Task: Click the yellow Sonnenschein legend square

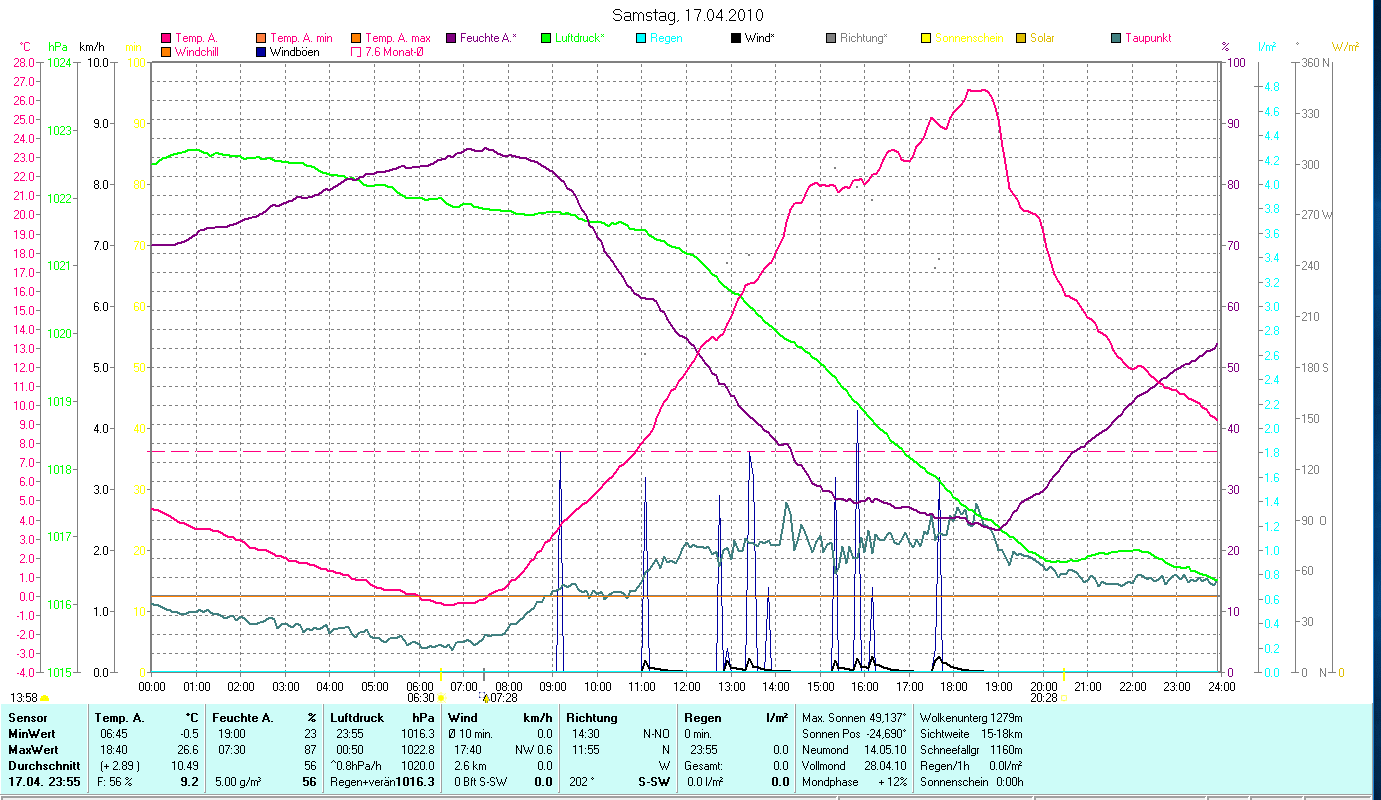Action: tap(925, 38)
